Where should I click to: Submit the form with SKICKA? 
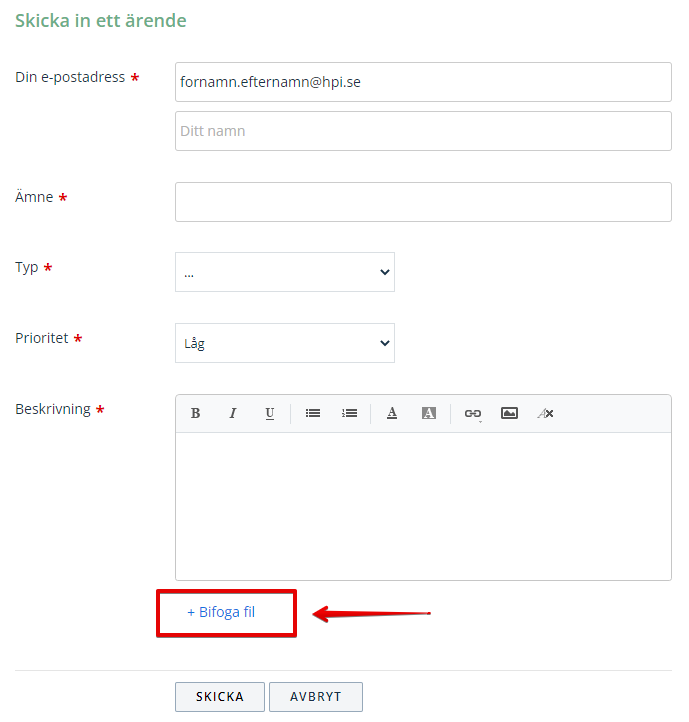point(220,697)
